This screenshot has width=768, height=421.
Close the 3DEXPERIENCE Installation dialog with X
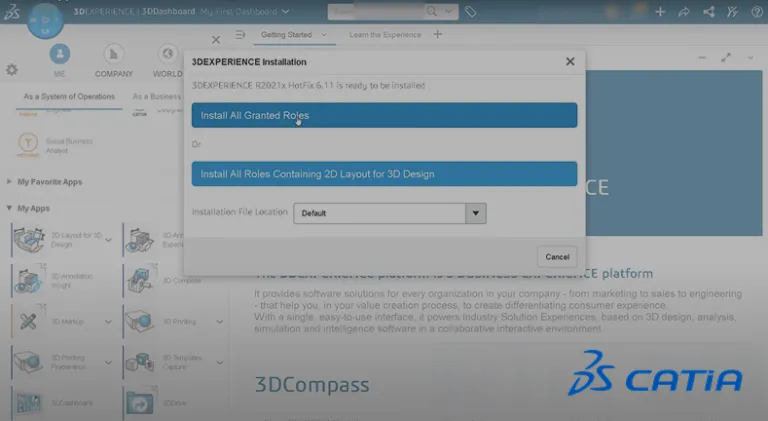pyautogui.click(x=570, y=61)
